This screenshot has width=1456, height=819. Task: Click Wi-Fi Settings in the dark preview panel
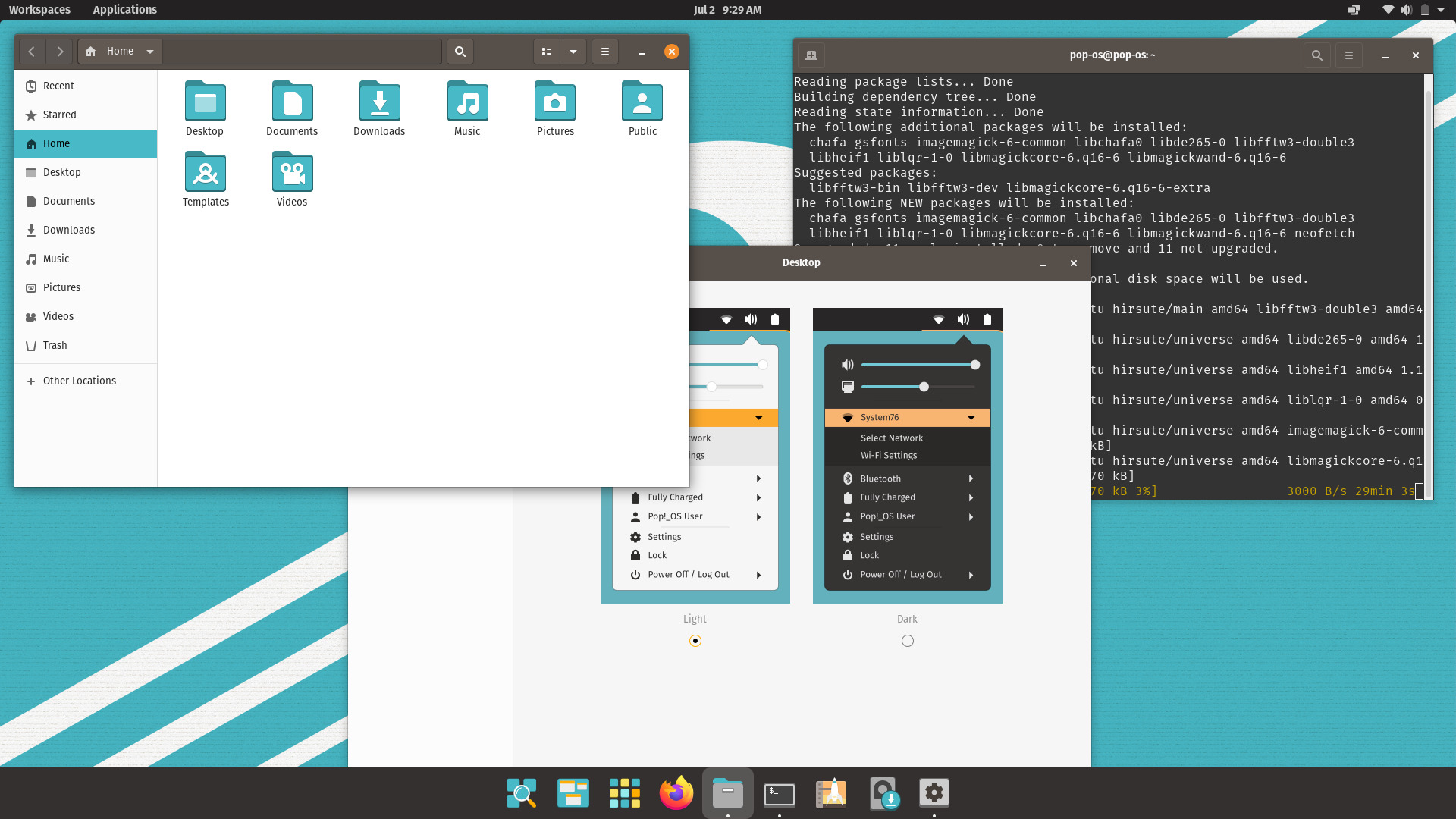(889, 455)
